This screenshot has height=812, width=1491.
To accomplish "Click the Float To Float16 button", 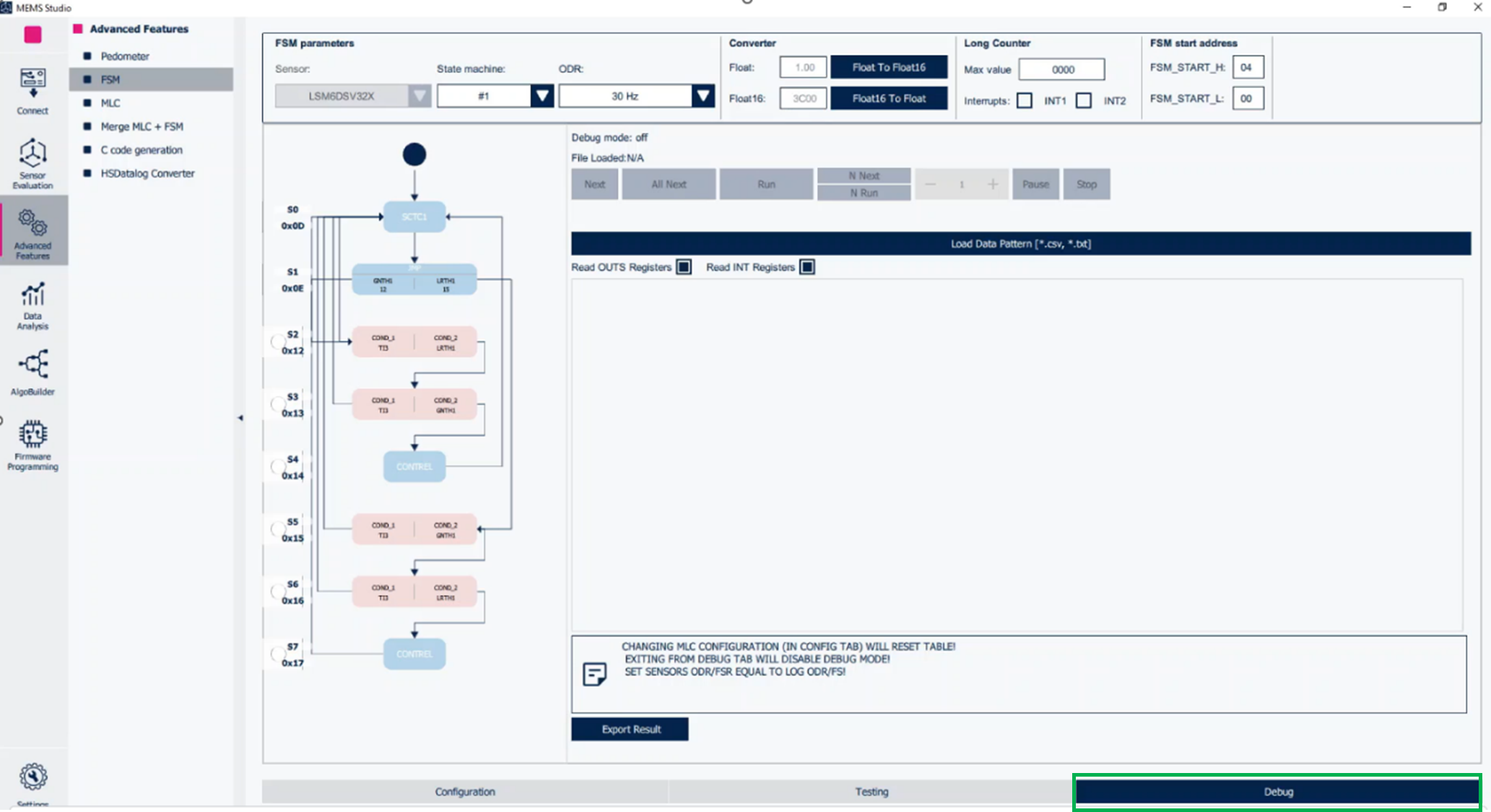I will 889,66.
